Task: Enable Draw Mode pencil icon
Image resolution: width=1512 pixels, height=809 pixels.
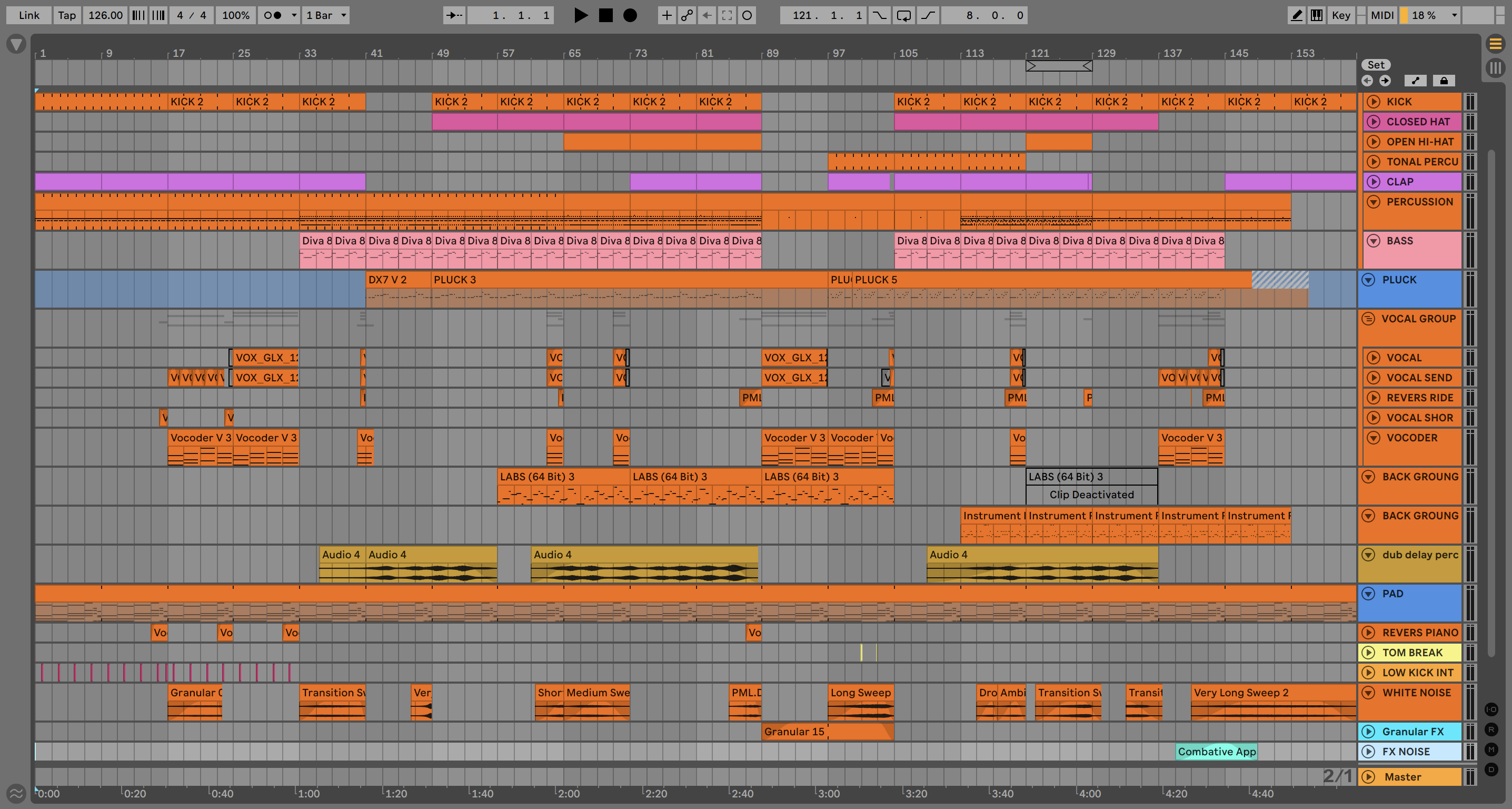Action: tap(1297, 15)
